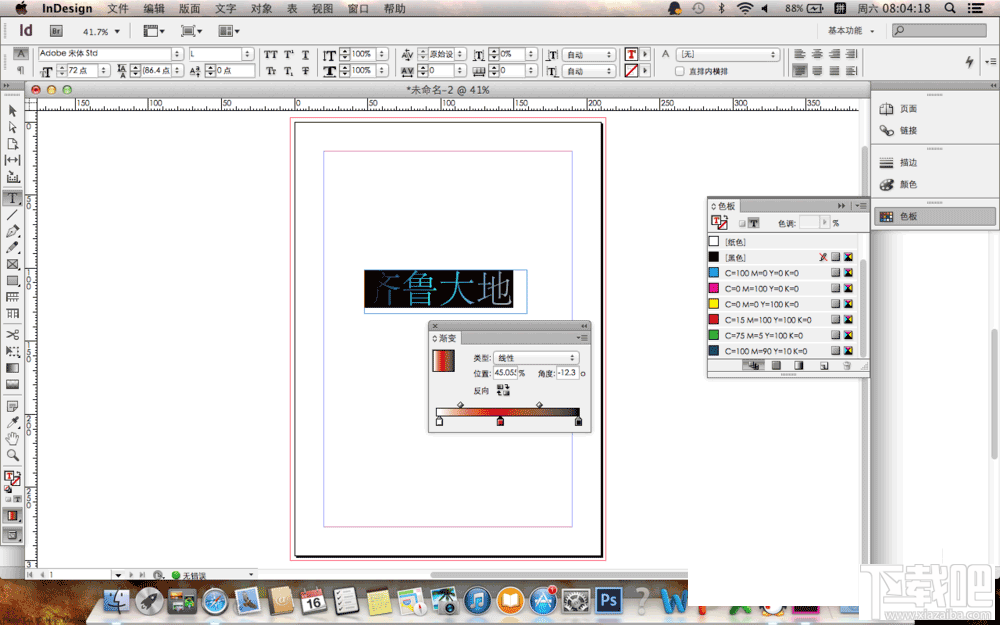
Task: Select the Pencil tool
Action: click(12, 247)
